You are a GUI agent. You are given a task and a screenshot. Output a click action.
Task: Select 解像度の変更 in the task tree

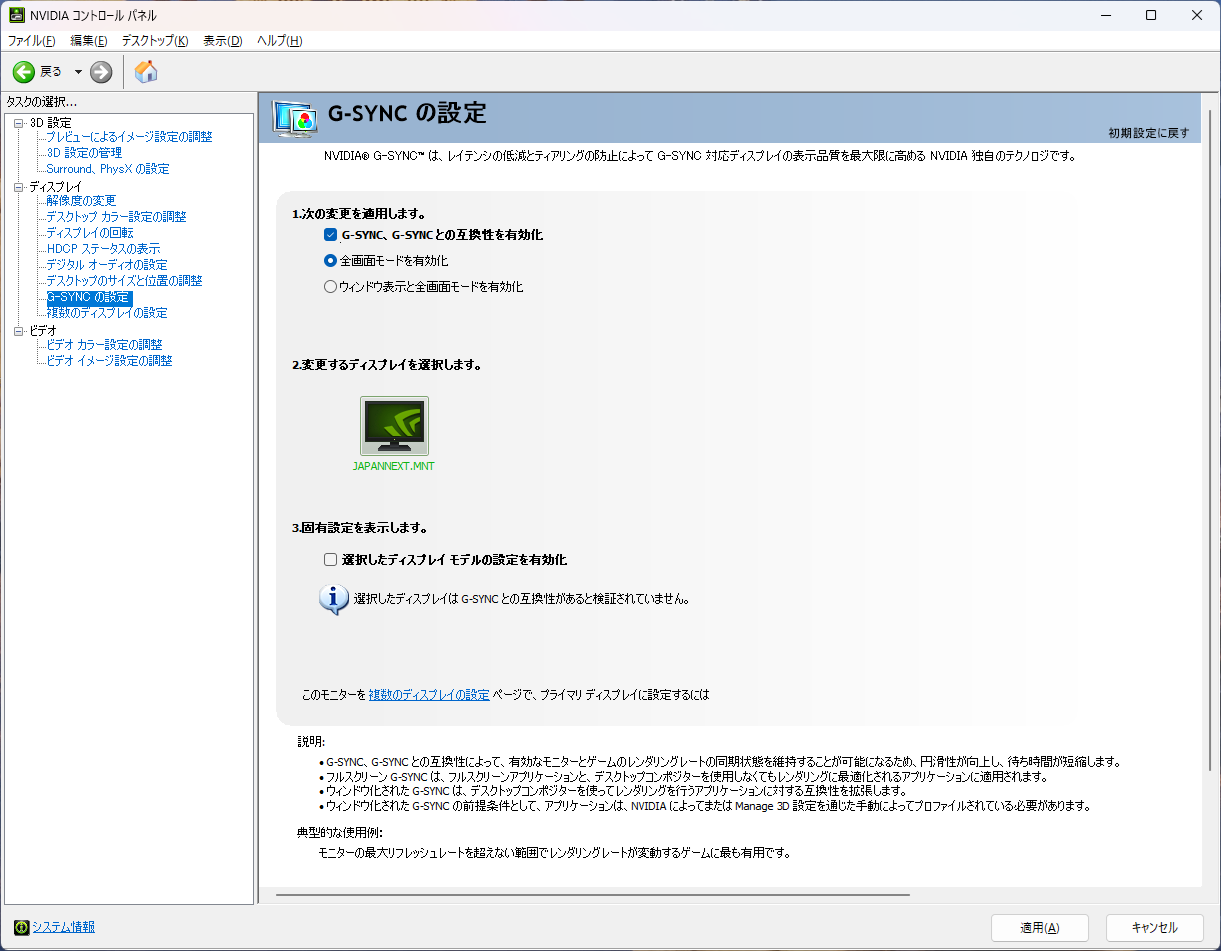pyautogui.click(x=81, y=201)
